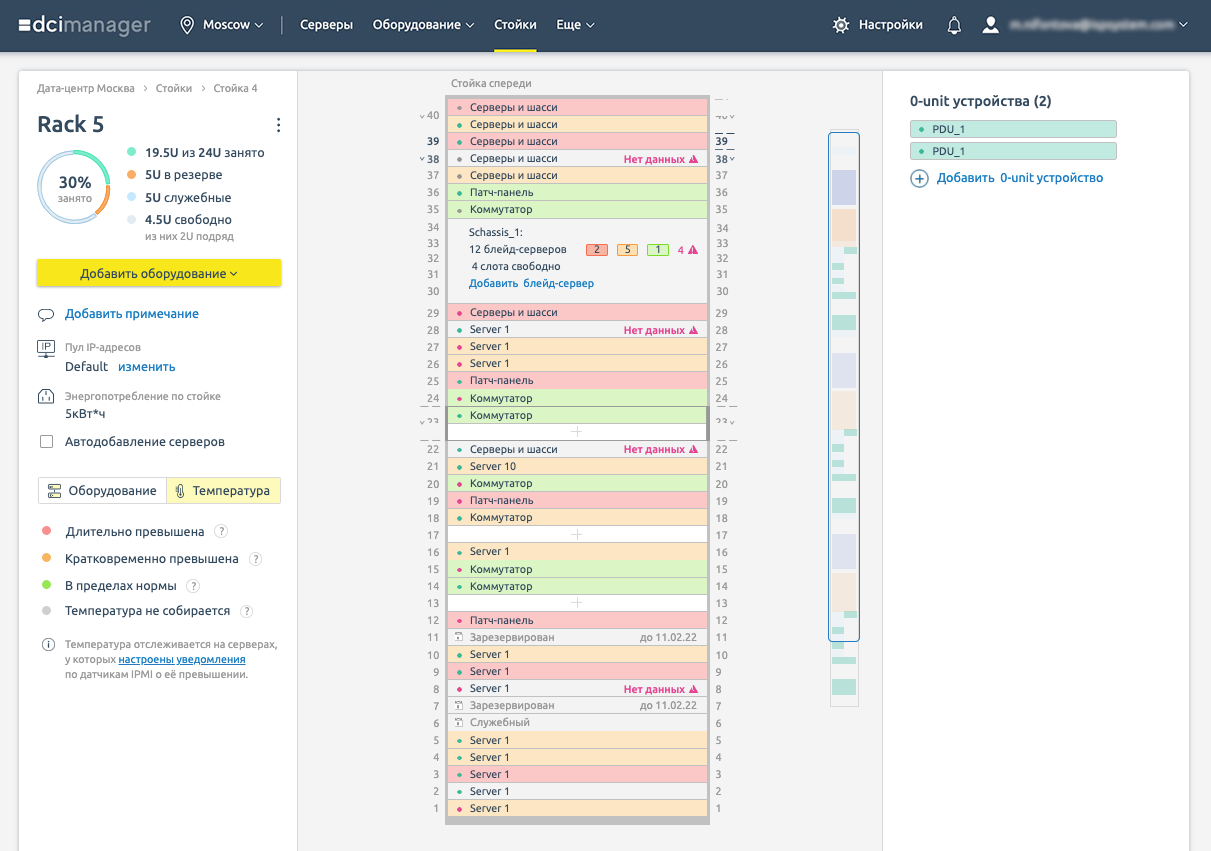Viewport: 1211px width, 851px height.
Task: Click warning icon on unit 22 row
Action: pyautogui.click(x=694, y=450)
